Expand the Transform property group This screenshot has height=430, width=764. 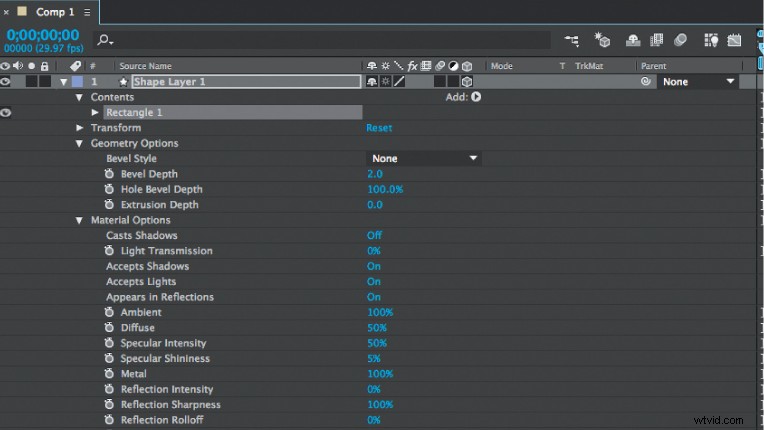pyautogui.click(x=80, y=128)
